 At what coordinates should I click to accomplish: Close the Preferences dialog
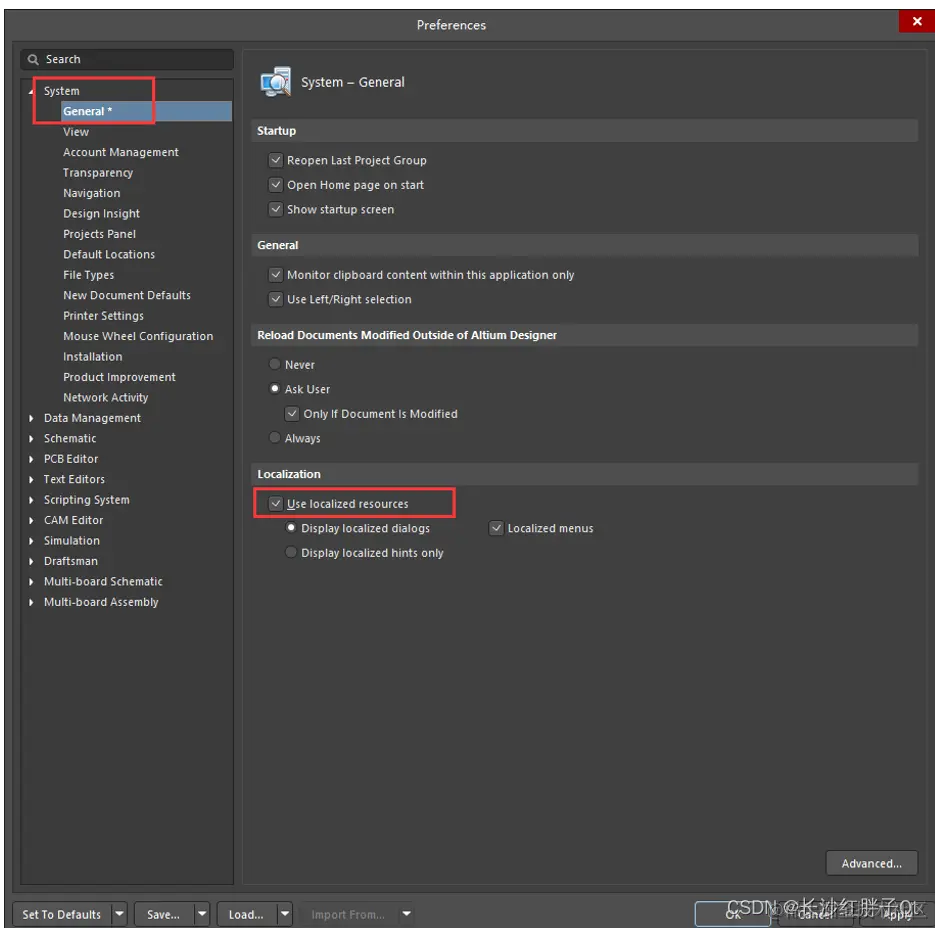[x=917, y=21]
